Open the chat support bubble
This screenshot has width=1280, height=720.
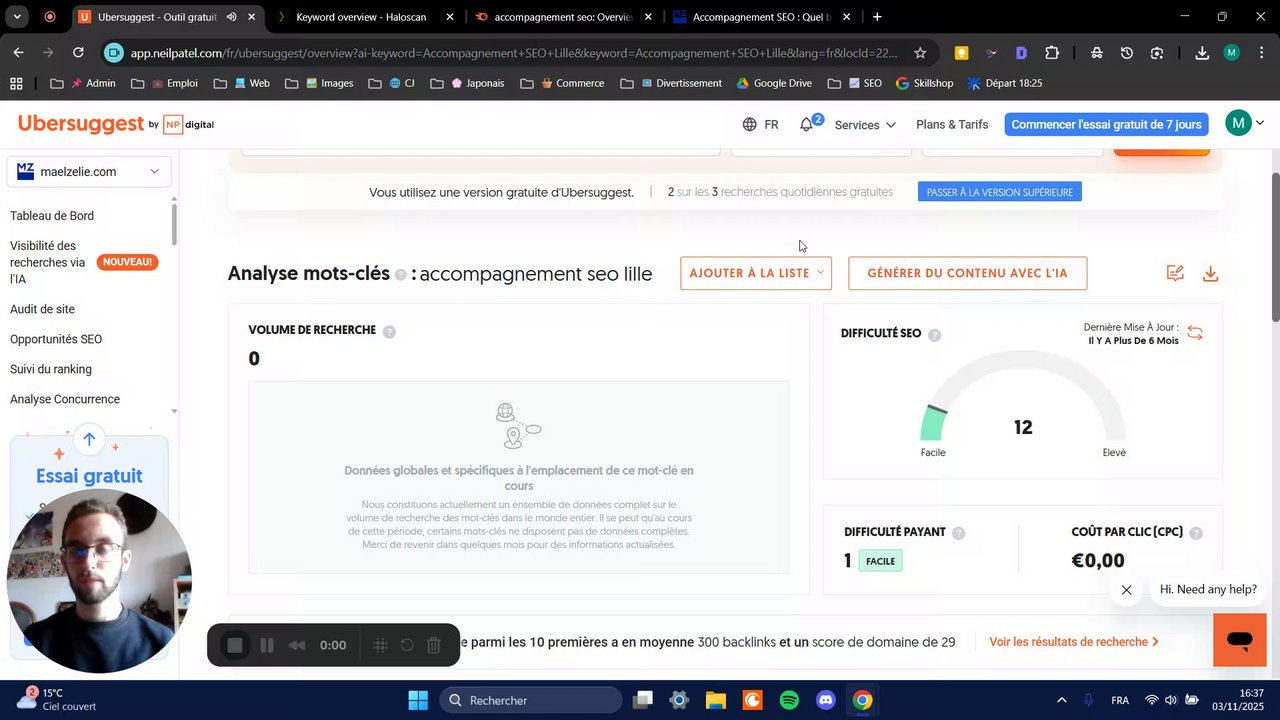[1239, 640]
